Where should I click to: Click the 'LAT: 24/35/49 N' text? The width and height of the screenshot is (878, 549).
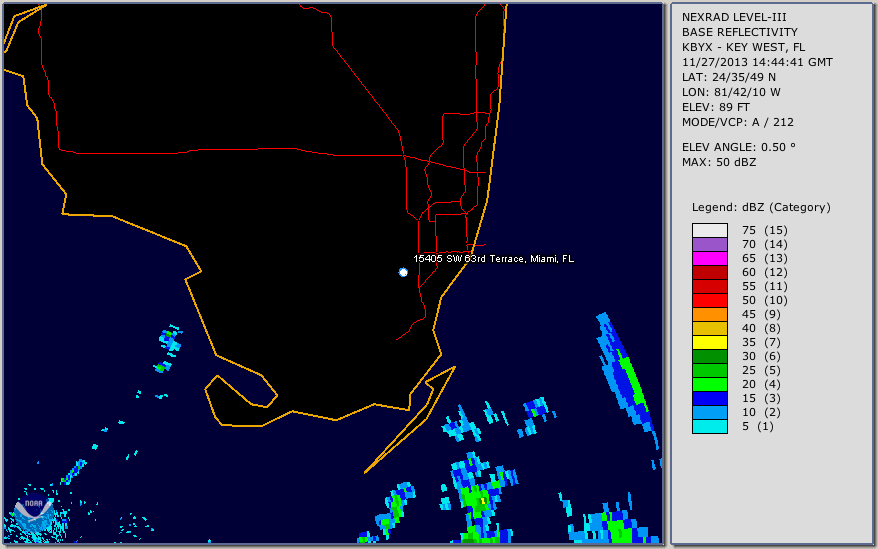[728, 77]
